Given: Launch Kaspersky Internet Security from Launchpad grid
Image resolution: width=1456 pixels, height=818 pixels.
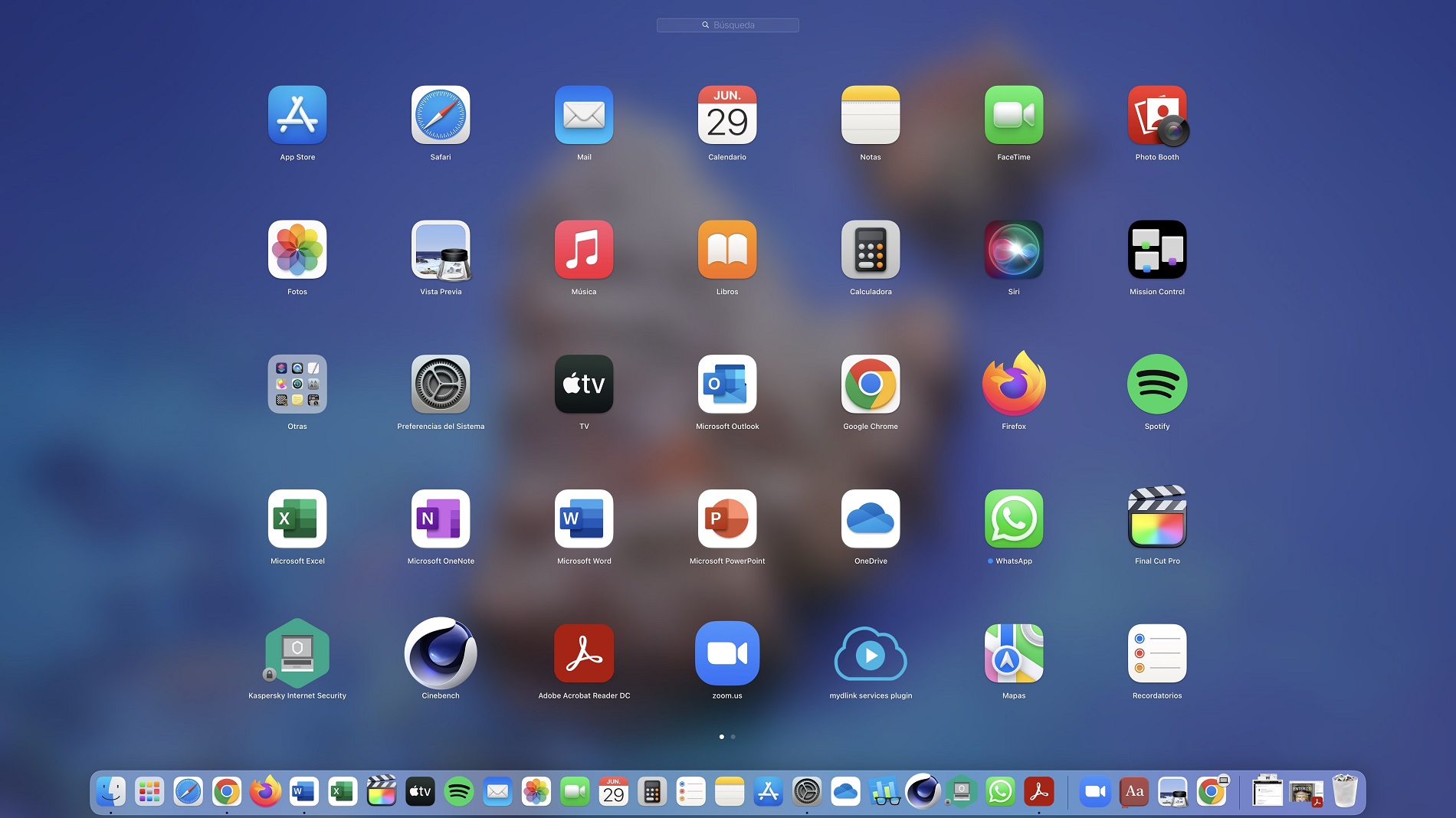Looking at the screenshot, I should click(297, 653).
